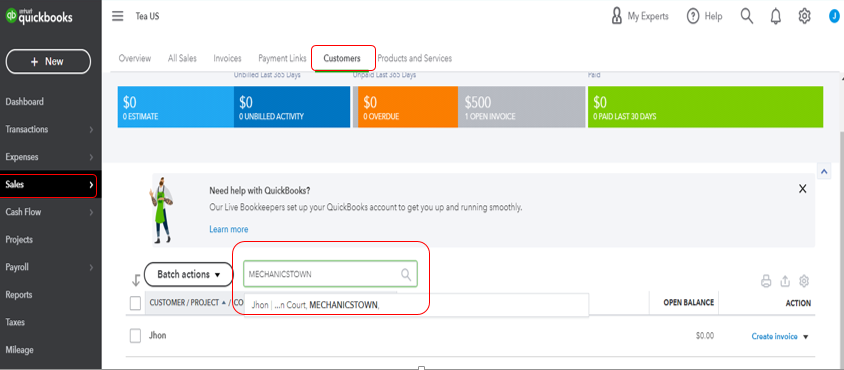Image resolution: width=844 pixels, height=370 pixels.
Task: Click the QuickBooks logo
Action: (39, 16)
